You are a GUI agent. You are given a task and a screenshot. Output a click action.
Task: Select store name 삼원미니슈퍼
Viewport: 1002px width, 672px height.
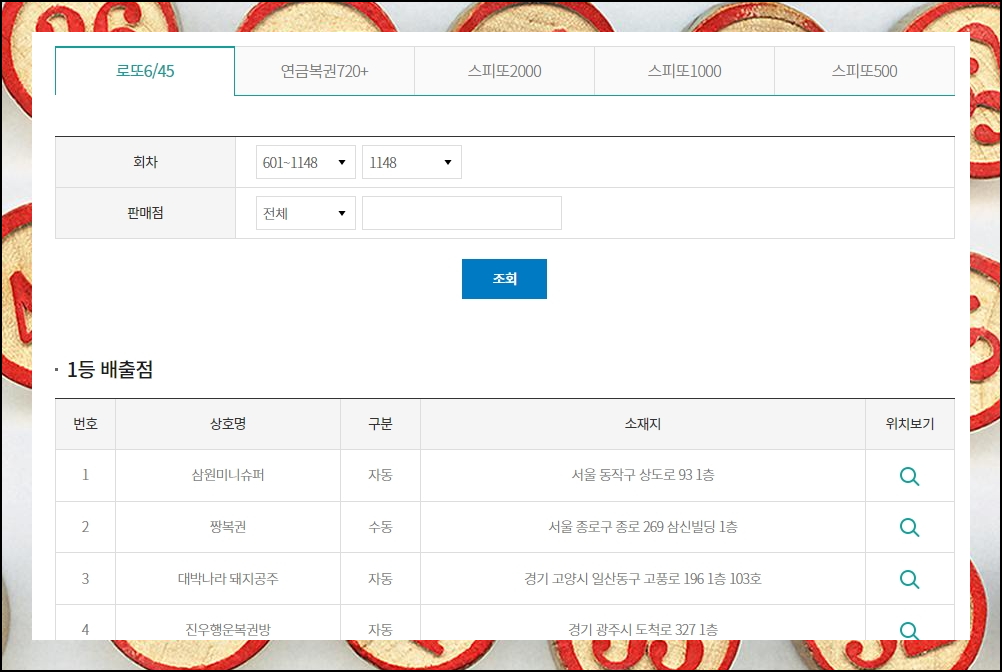(x=228, y=475)
